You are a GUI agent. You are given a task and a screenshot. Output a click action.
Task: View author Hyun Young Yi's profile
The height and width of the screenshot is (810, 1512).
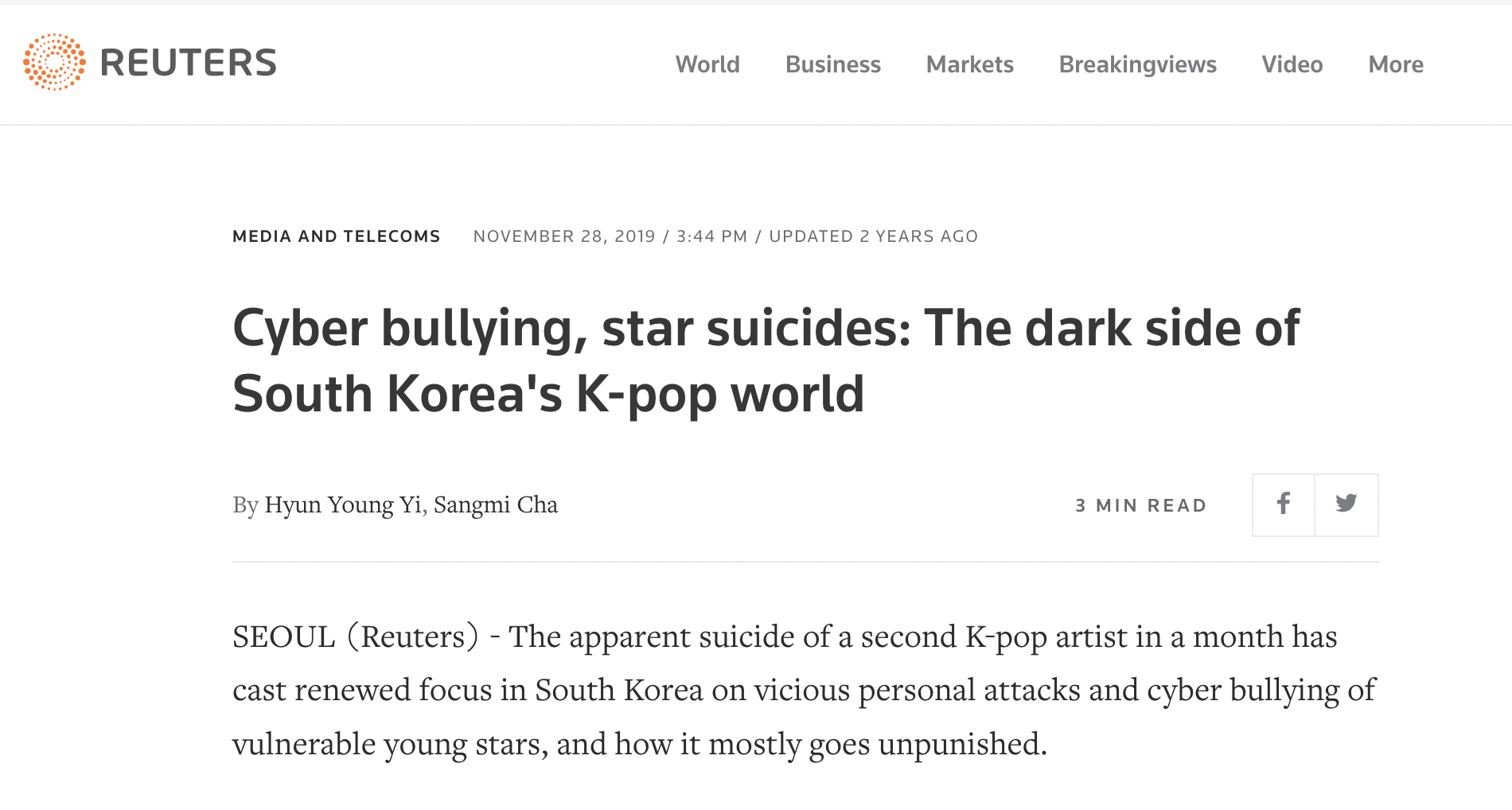point(343,504)
